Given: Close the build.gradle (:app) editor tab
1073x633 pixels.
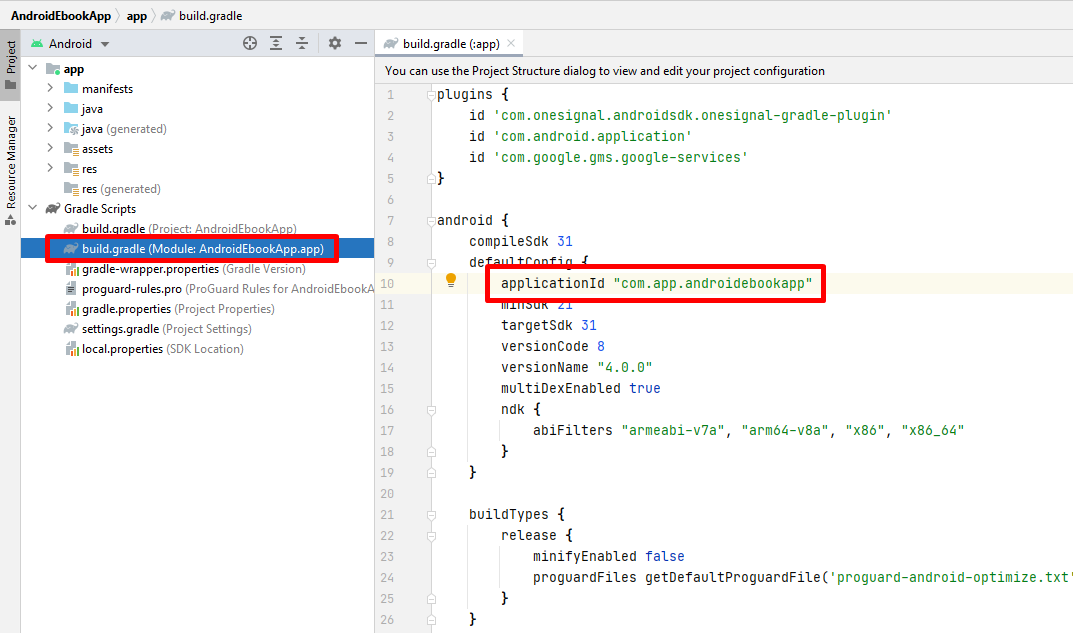Looking at the screenshot, I should (511, 44).
